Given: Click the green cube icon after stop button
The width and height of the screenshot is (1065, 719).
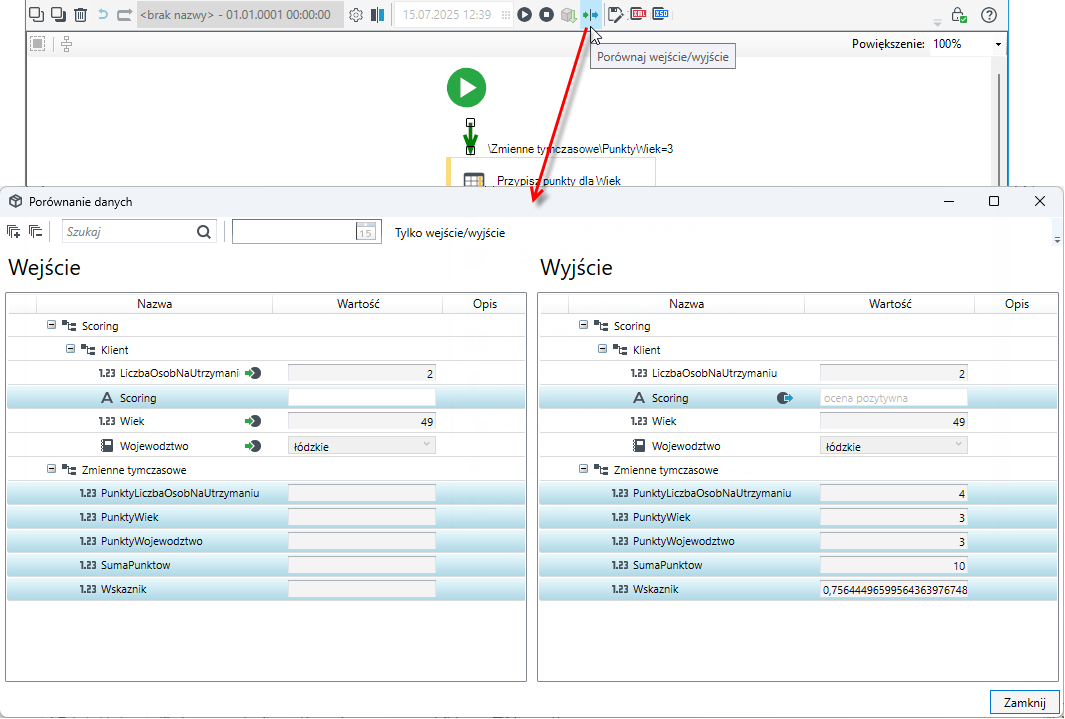Looking at the screenshot, I should [568, 14].
